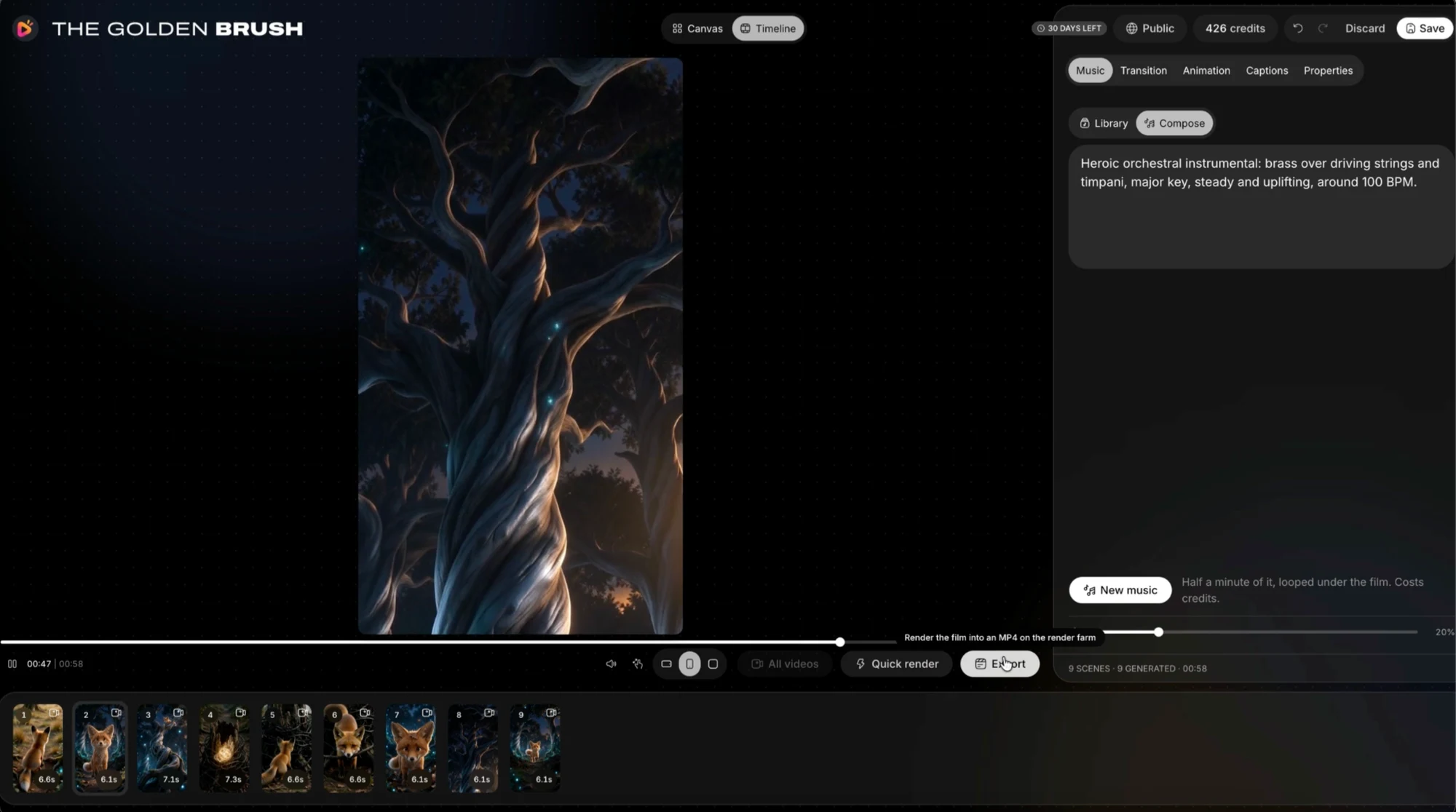Click the 30 DAYS LEFT badge
The height and width of the screenshot is (812, 1456).
tap(1069, 28)
